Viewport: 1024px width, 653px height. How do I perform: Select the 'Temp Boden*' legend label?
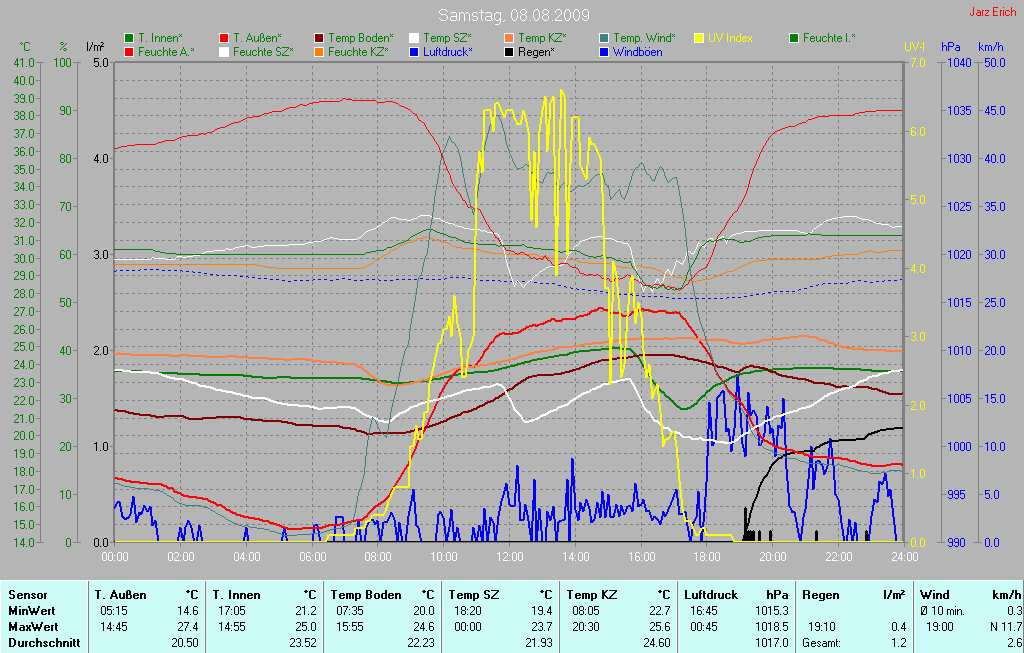[361, 39]
